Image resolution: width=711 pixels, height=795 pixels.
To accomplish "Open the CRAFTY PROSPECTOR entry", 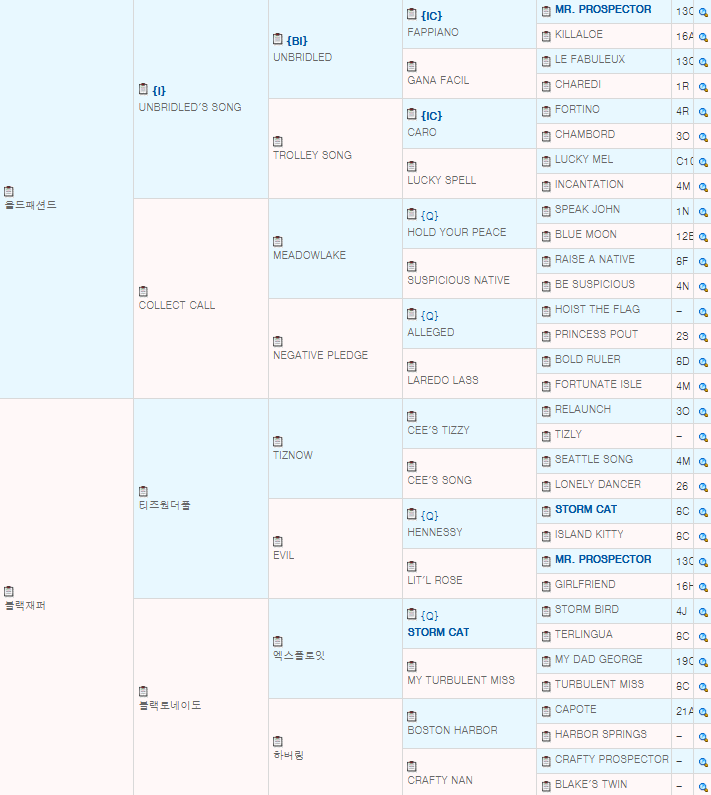I will click(x=611, y=760).
